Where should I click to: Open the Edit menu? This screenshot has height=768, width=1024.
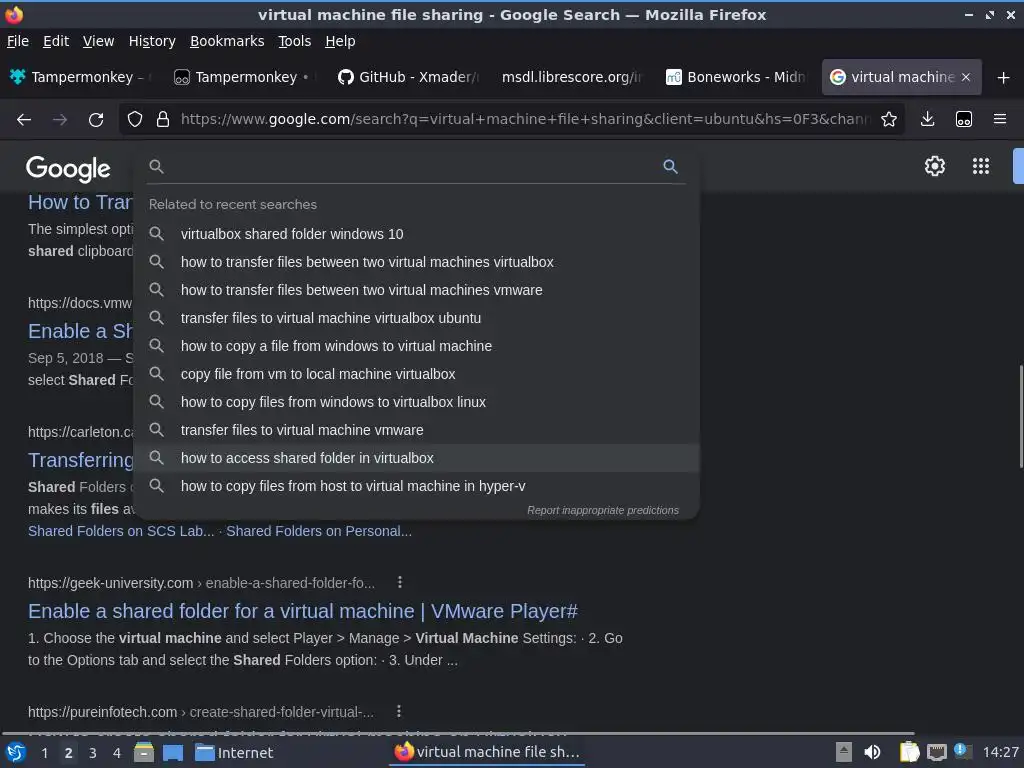(x=56, y=41)
